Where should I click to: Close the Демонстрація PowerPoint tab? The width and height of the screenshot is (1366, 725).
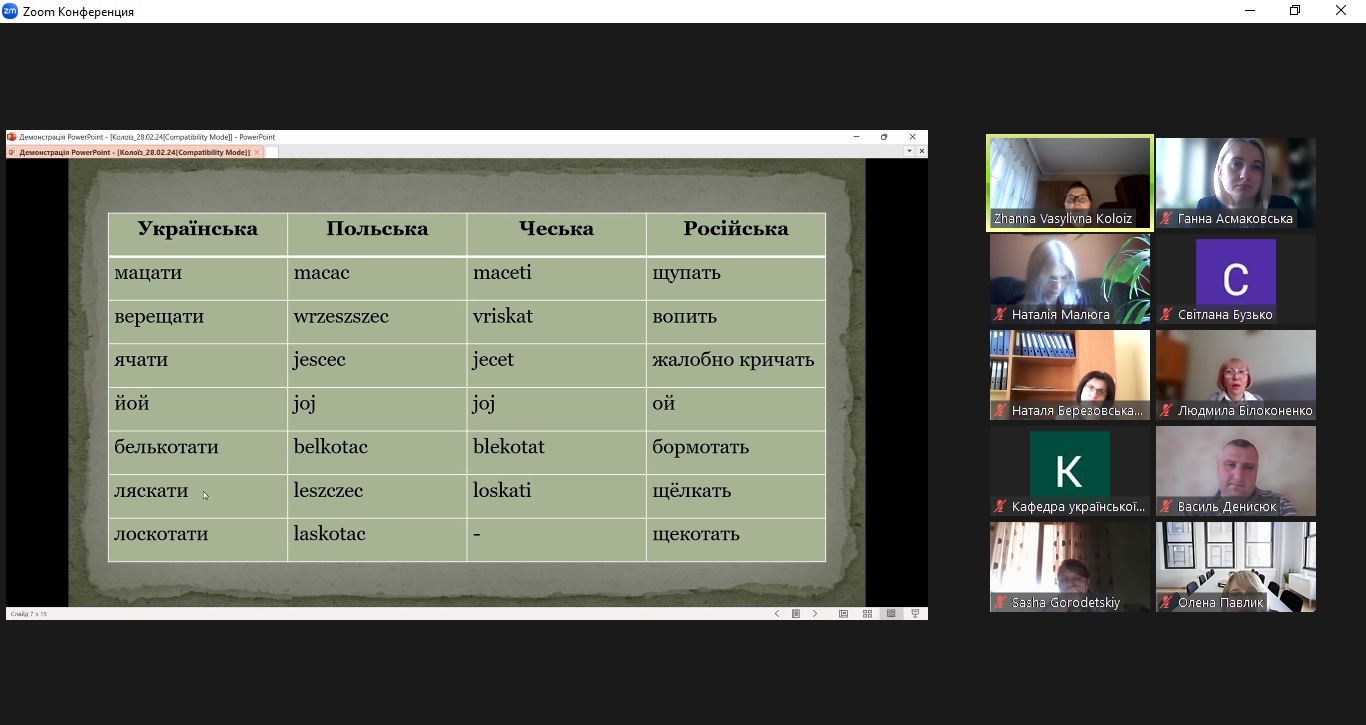[x=257, y=153]
